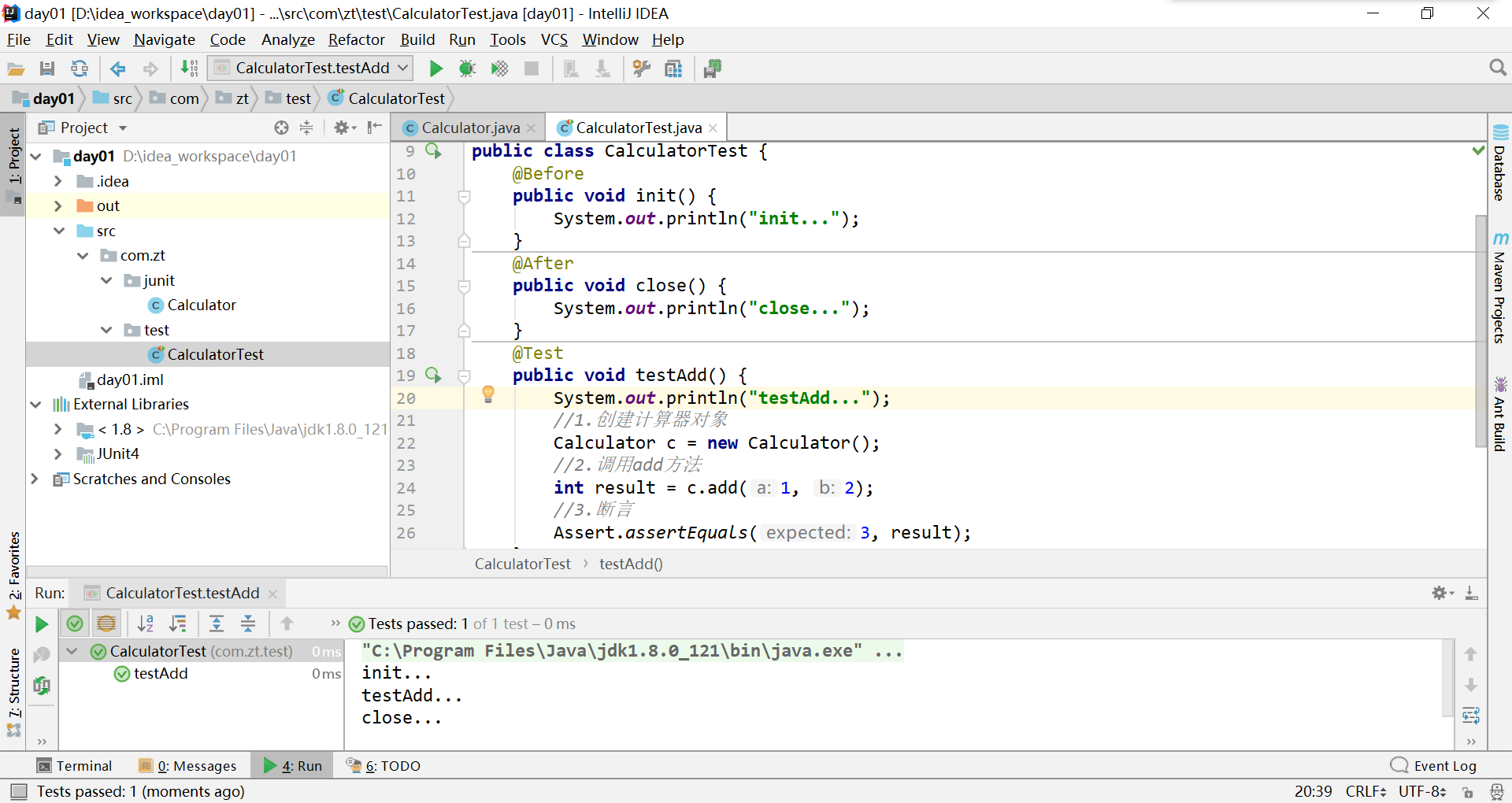This screenshot has height=803, width=1512.
Task: Open the VCS menu
Action: point(554,39)
